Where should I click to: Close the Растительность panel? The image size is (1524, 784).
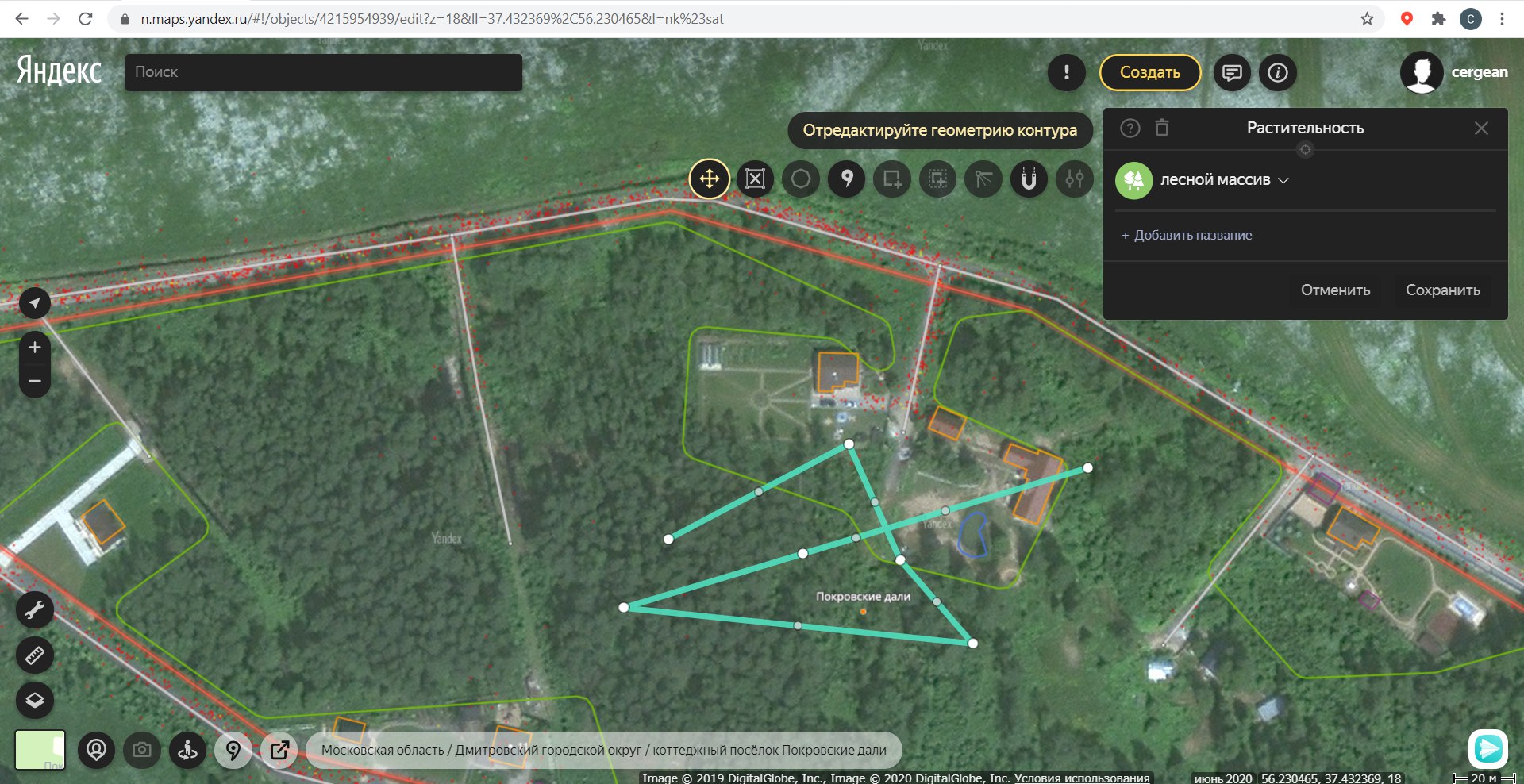click(x=1481, y=128)
